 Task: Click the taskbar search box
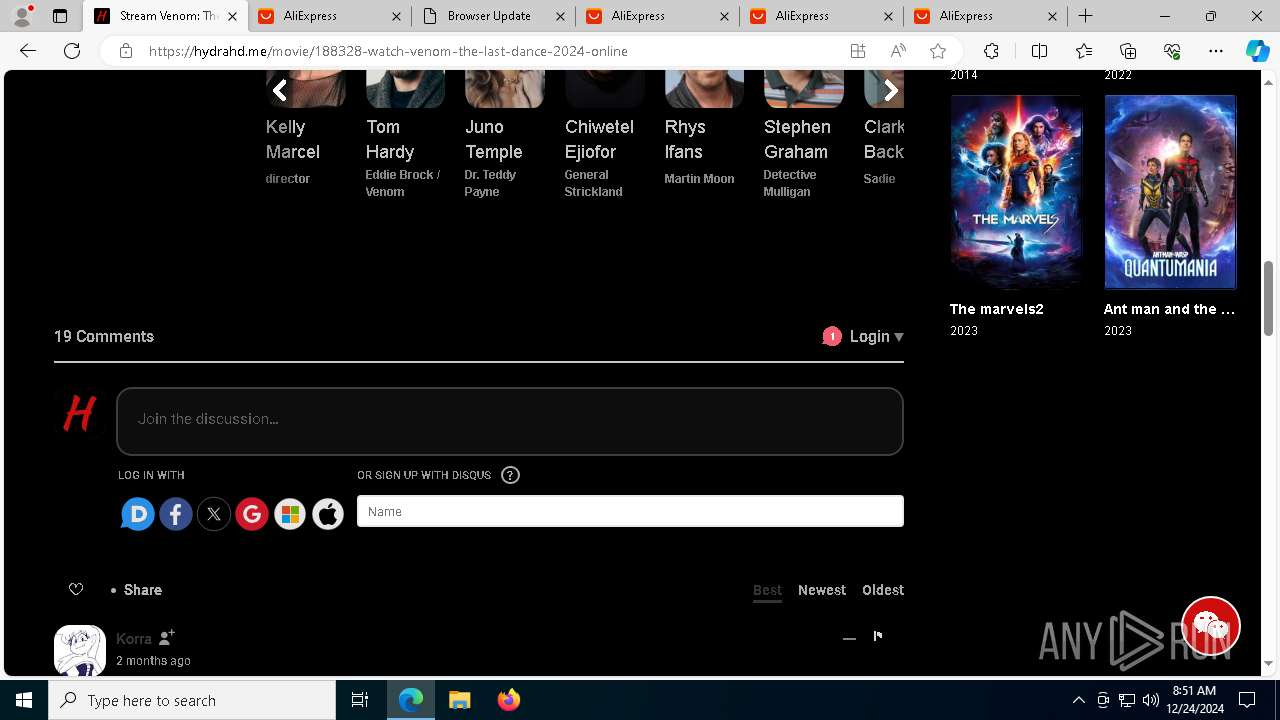pos(192,700)
